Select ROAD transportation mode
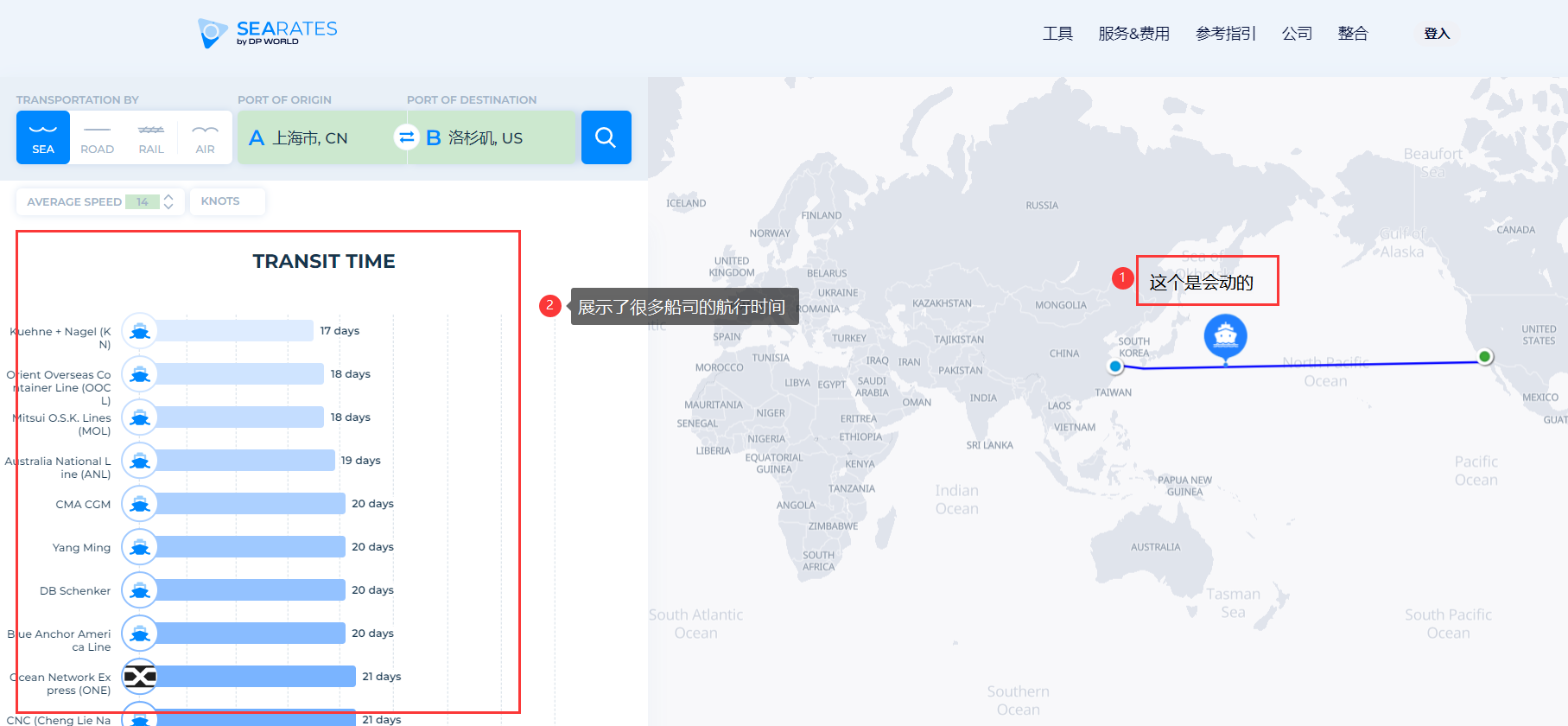 97,137
